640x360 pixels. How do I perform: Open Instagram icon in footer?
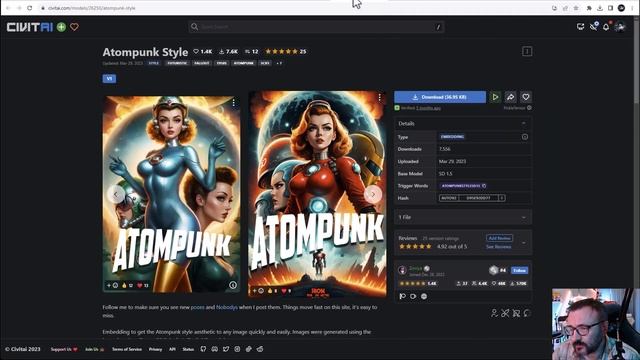tap(237, 349)
